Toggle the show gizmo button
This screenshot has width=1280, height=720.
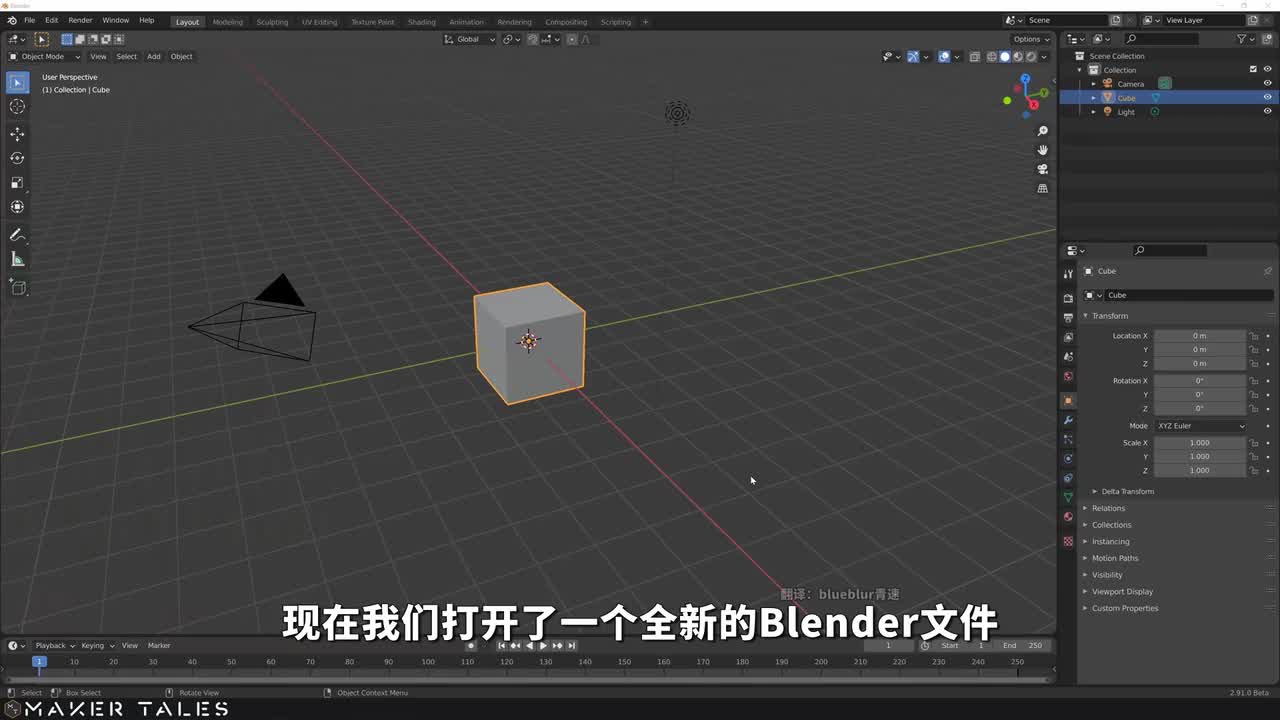pos(913,57)
